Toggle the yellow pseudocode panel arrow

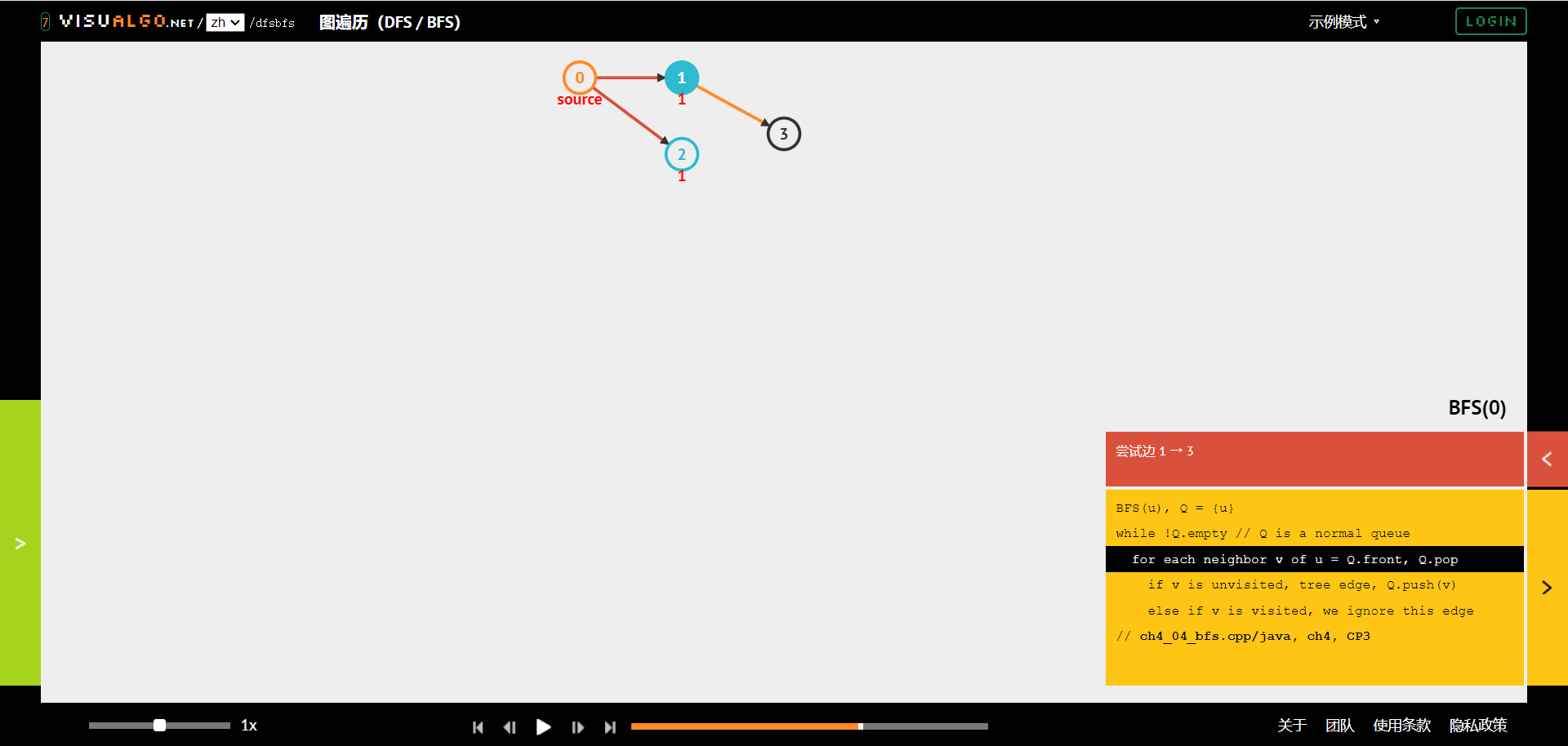pos(1547,588)
